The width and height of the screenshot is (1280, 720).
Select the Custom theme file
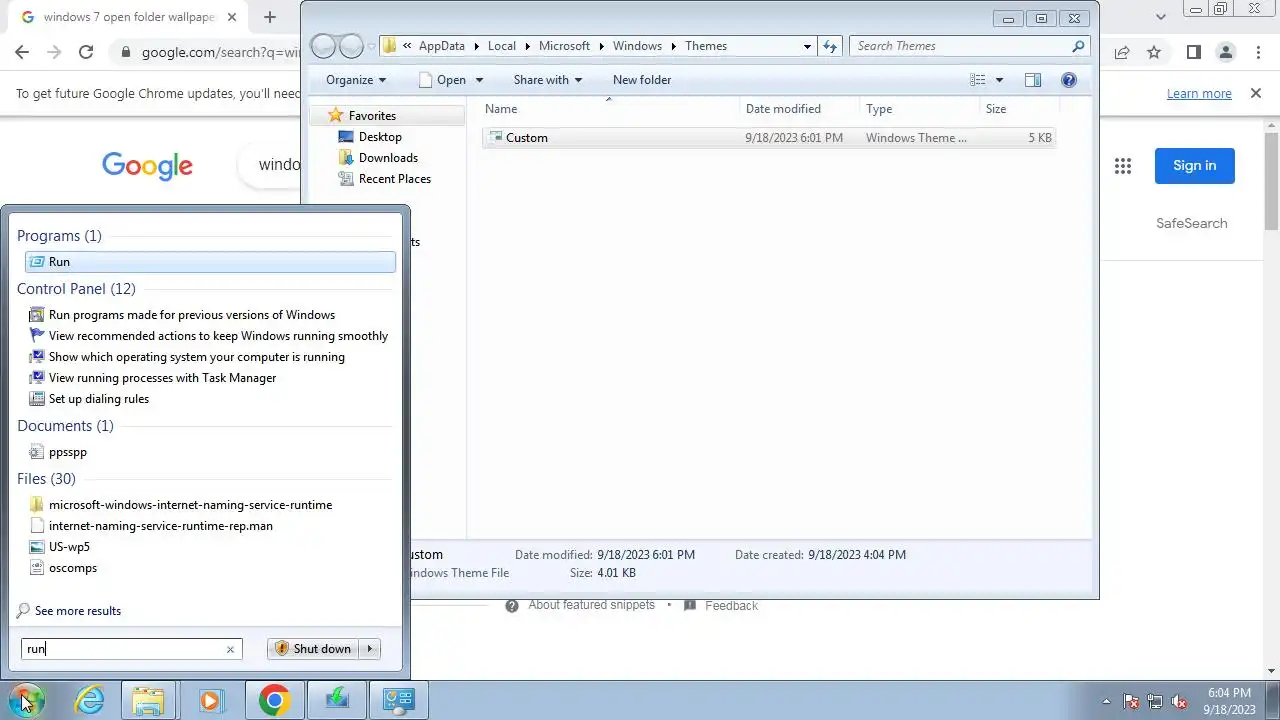768,138
